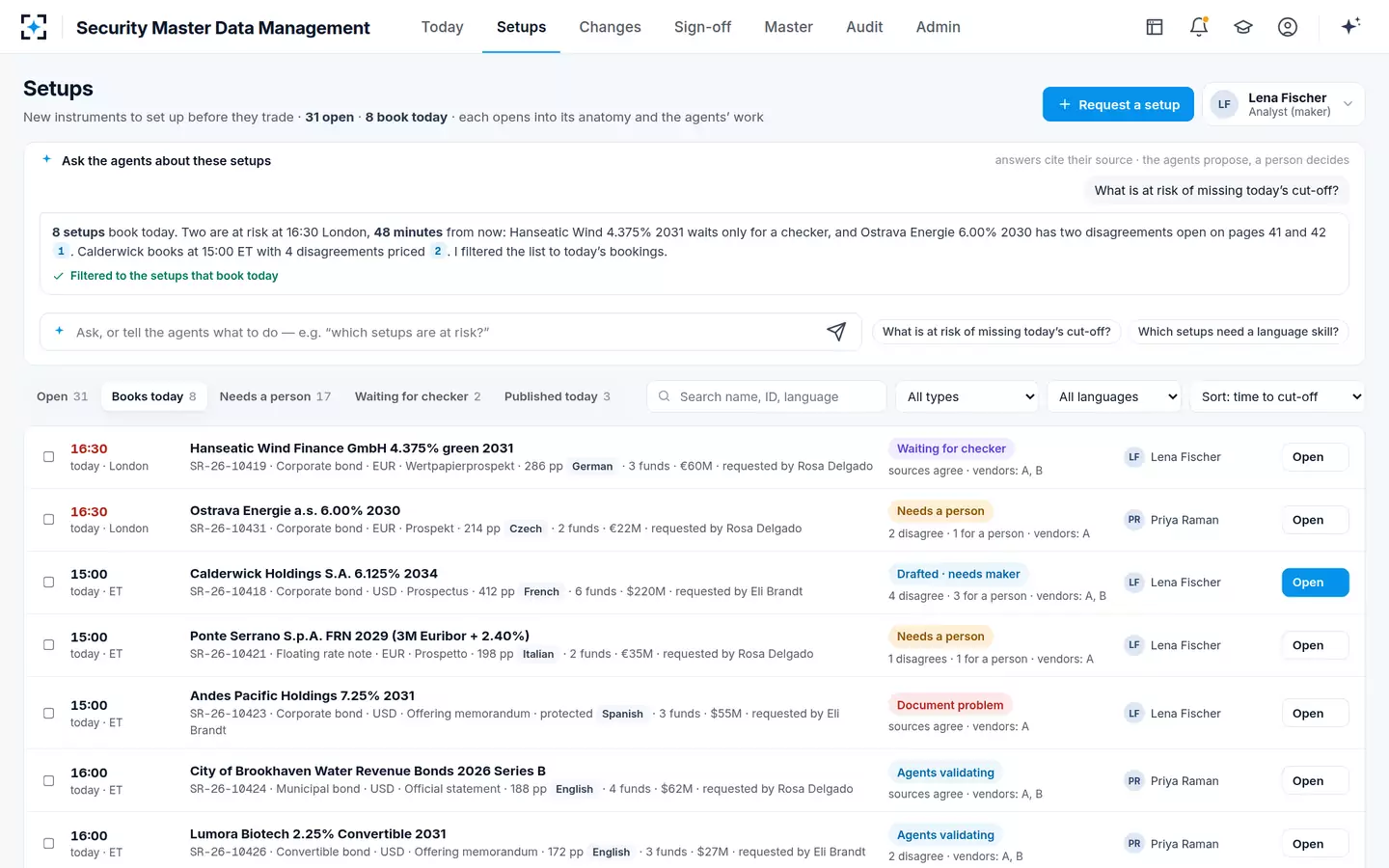Click citation badge 1 in the answer
The width and height of the screenshot is (1389, 868).
(x=61, y=252)
